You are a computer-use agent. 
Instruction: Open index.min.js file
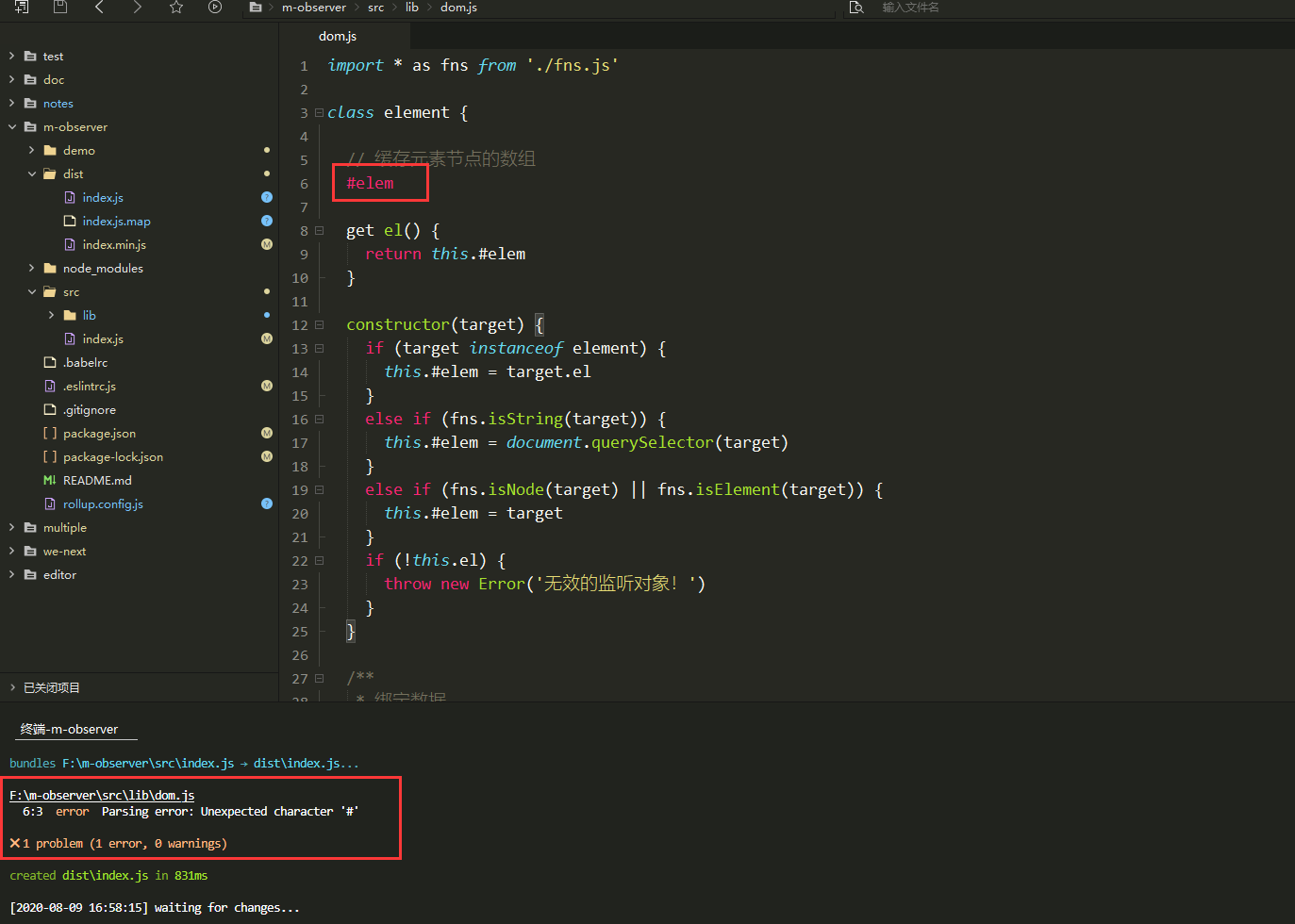click(114, 244)
